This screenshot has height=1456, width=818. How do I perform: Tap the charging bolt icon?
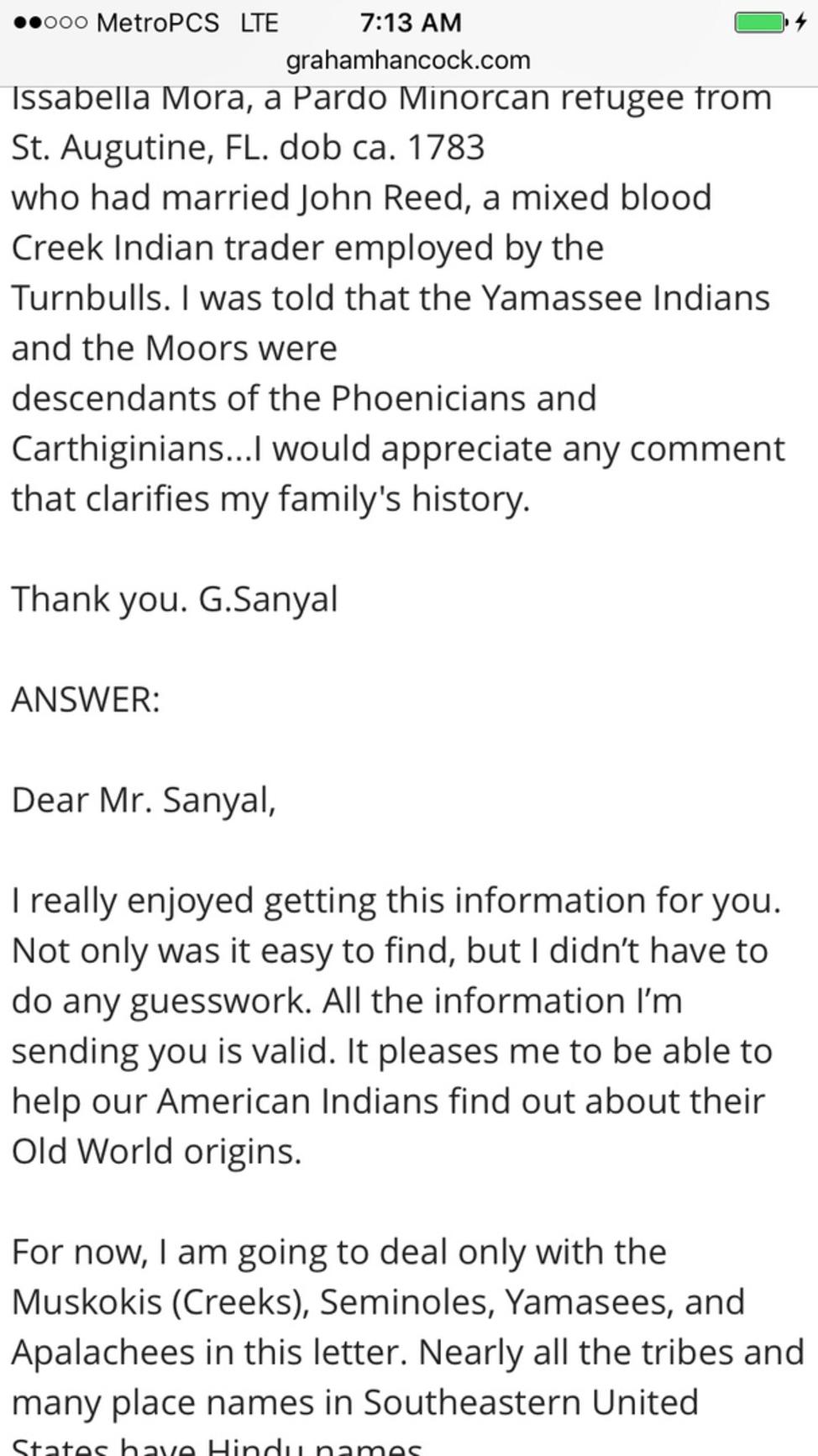[800, 22]
